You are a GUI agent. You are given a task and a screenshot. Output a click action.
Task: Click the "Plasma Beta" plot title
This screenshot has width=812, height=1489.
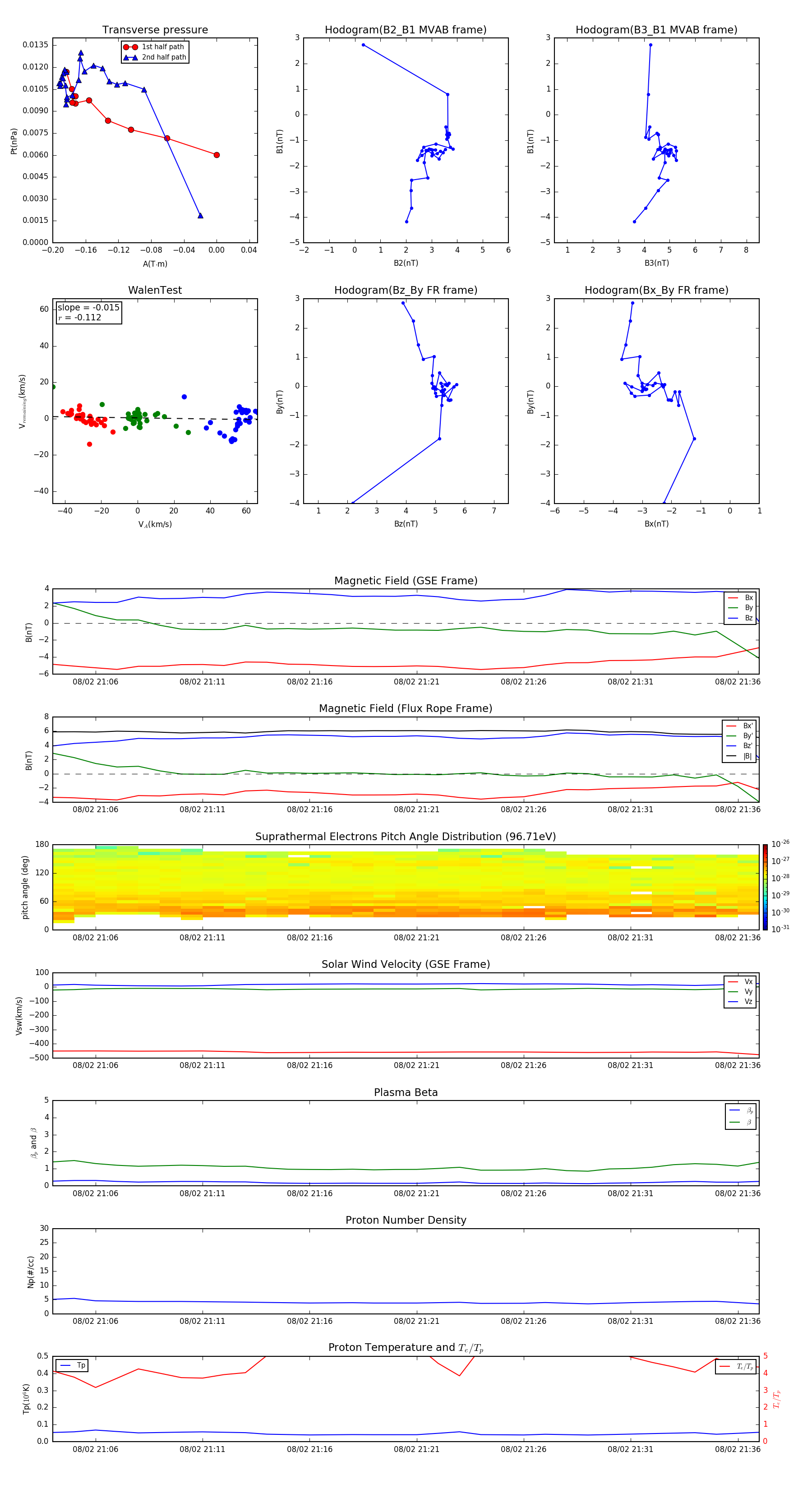(406, 1092)
